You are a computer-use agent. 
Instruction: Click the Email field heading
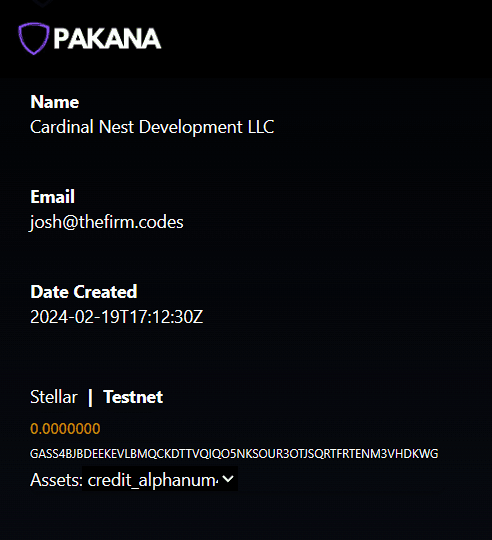click(52, 197)
